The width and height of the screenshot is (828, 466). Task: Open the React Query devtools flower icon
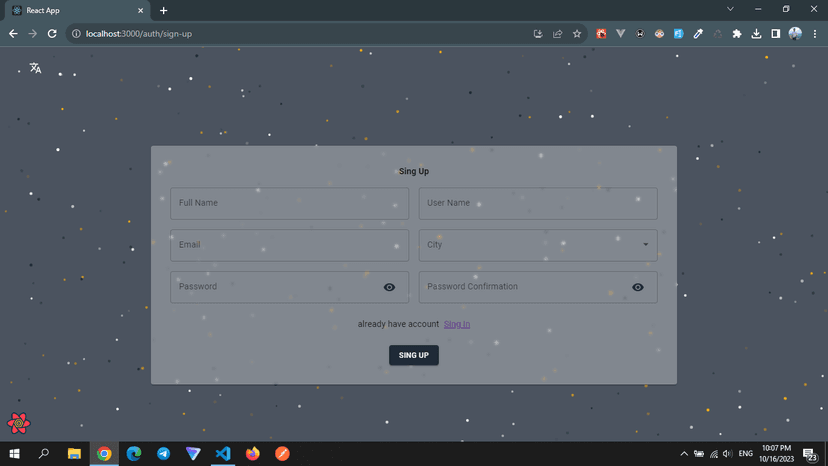point(19,423)
